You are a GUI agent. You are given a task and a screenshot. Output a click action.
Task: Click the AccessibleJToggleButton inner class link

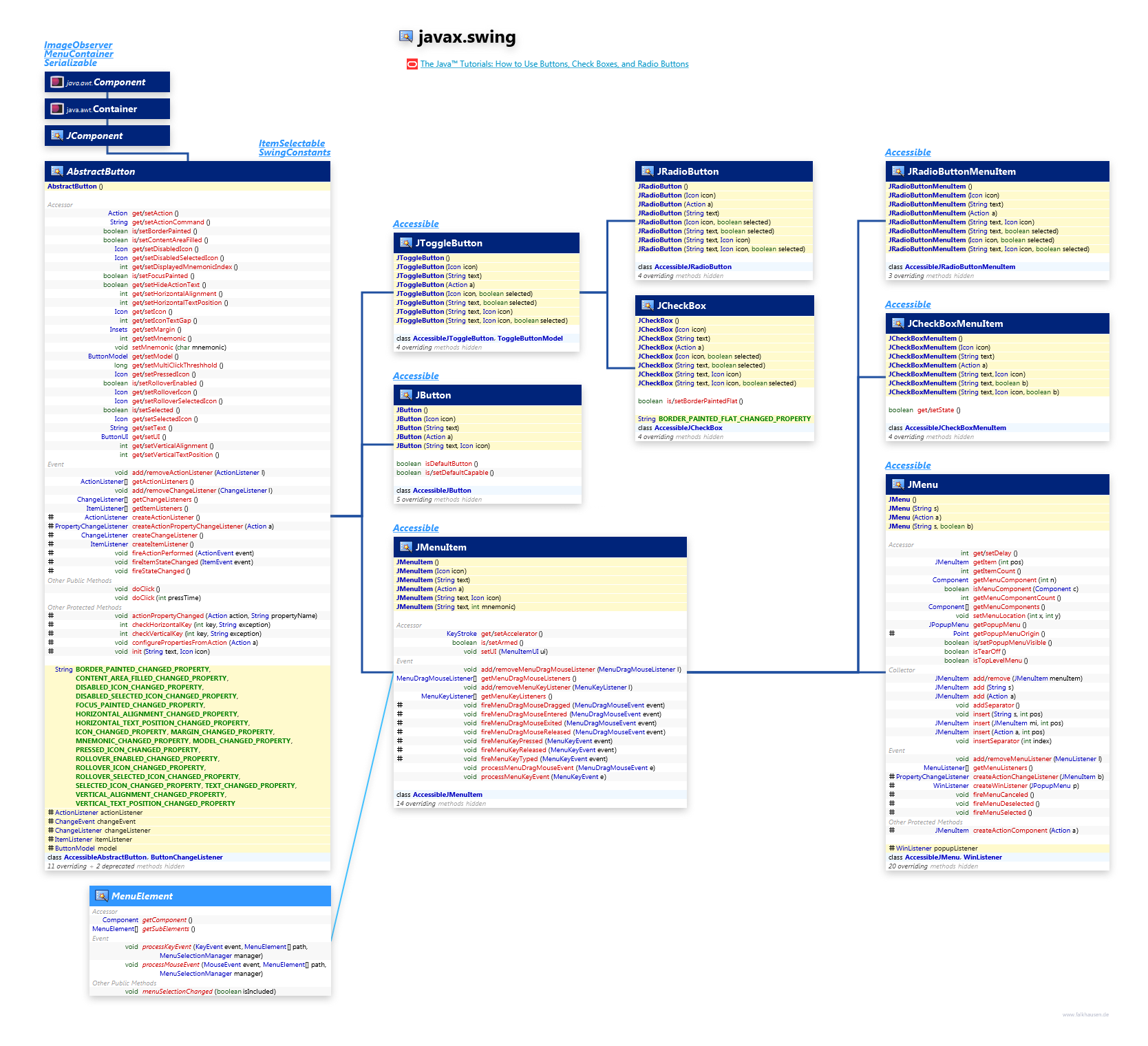(454, 339)
